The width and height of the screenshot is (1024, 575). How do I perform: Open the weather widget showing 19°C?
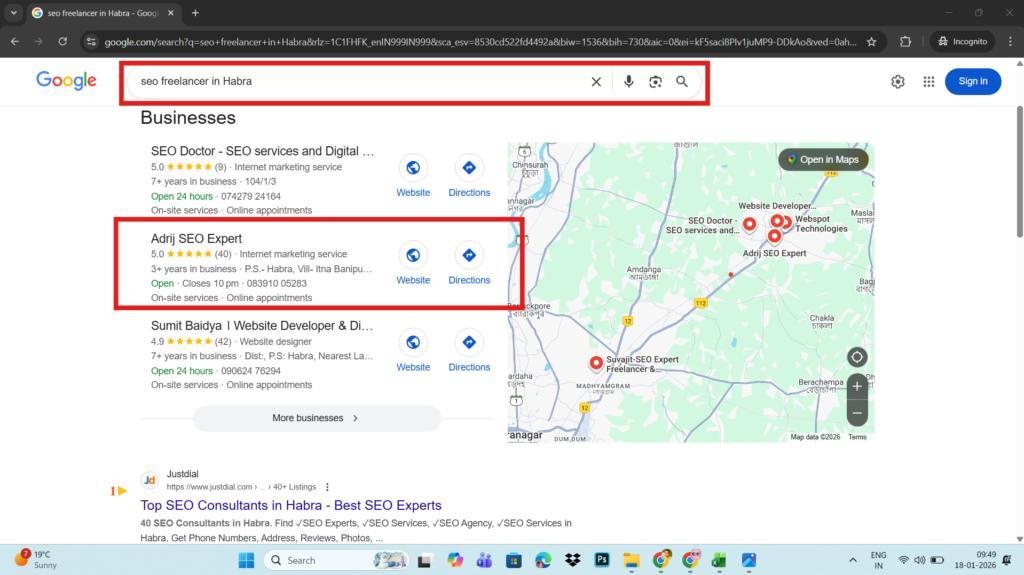coord(36,560)
